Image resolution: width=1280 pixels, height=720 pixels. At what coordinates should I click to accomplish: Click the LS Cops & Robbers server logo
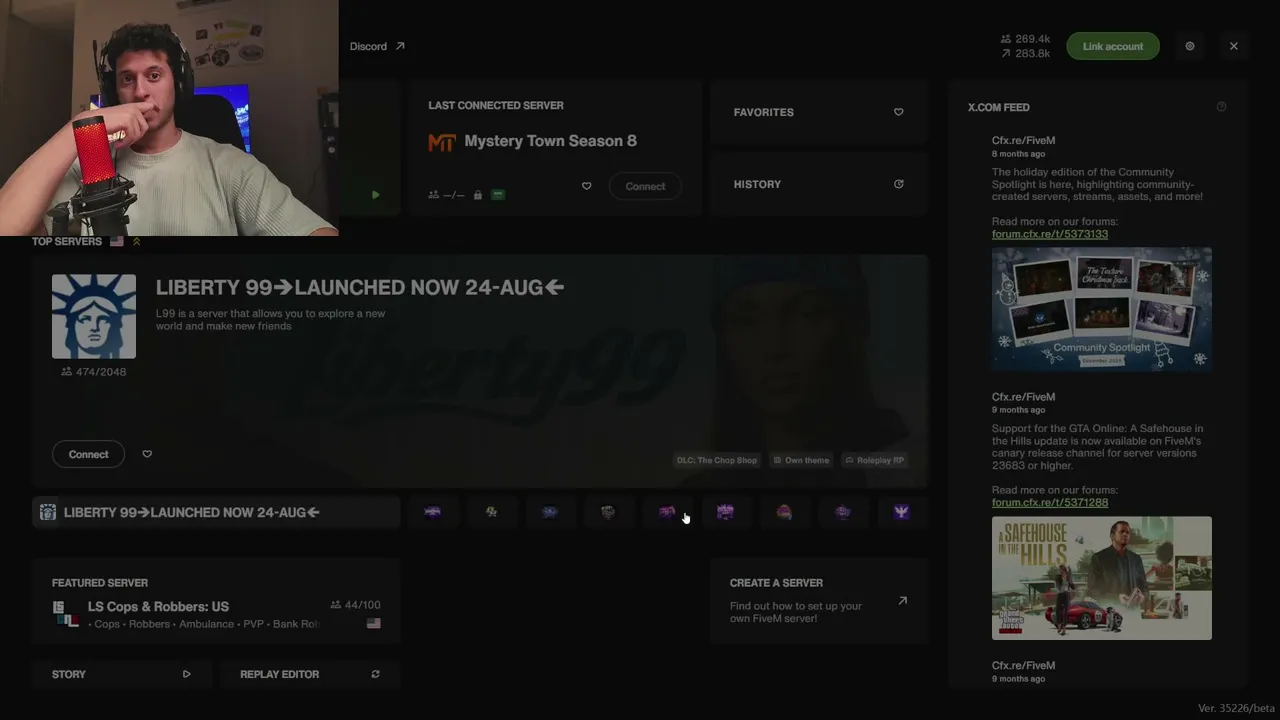point(66,614)
